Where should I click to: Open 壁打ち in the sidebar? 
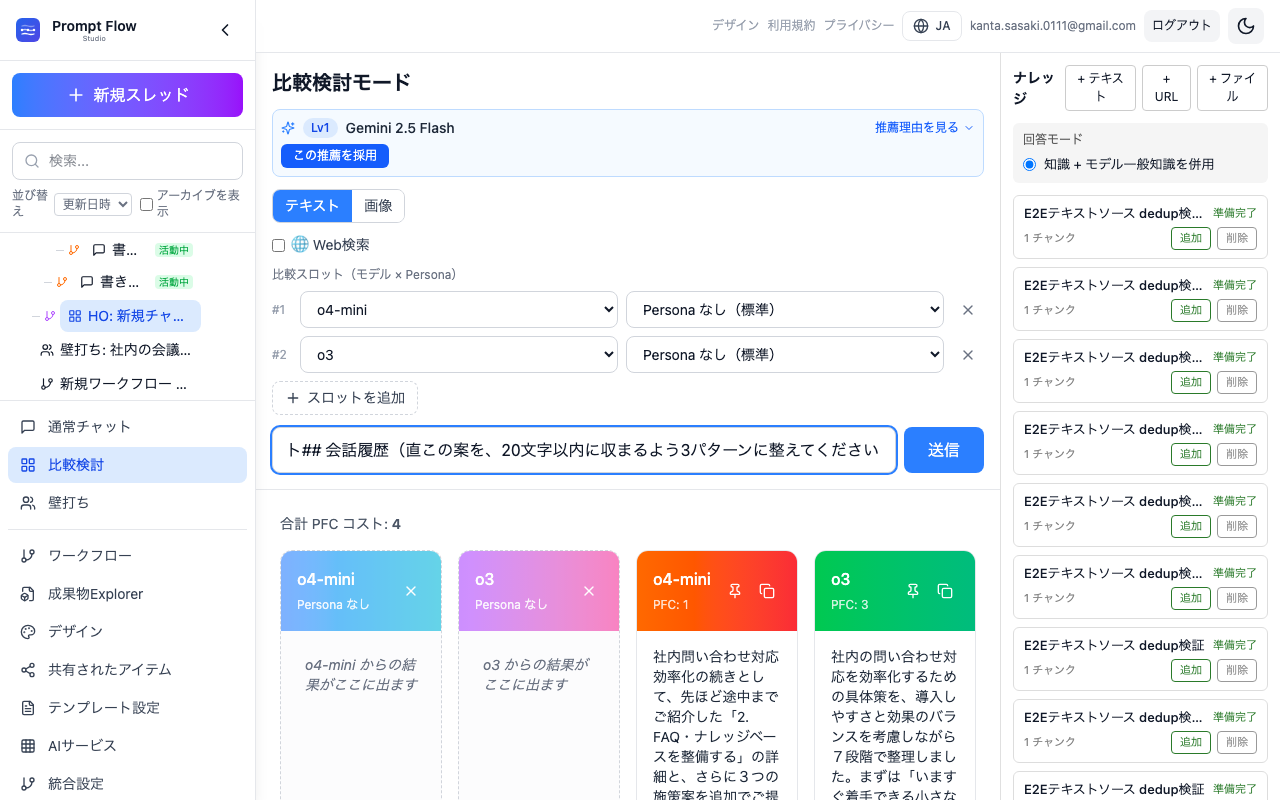127,503
